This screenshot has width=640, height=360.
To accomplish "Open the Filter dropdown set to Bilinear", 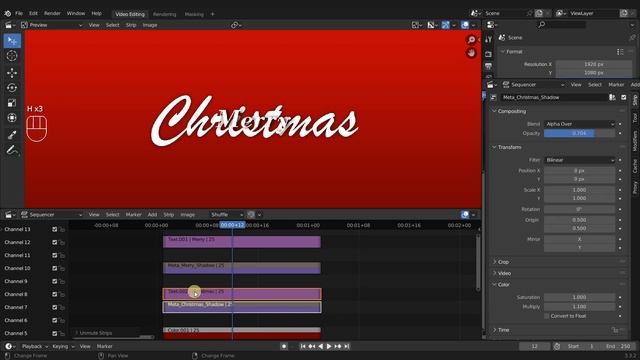I will (579, 160).
